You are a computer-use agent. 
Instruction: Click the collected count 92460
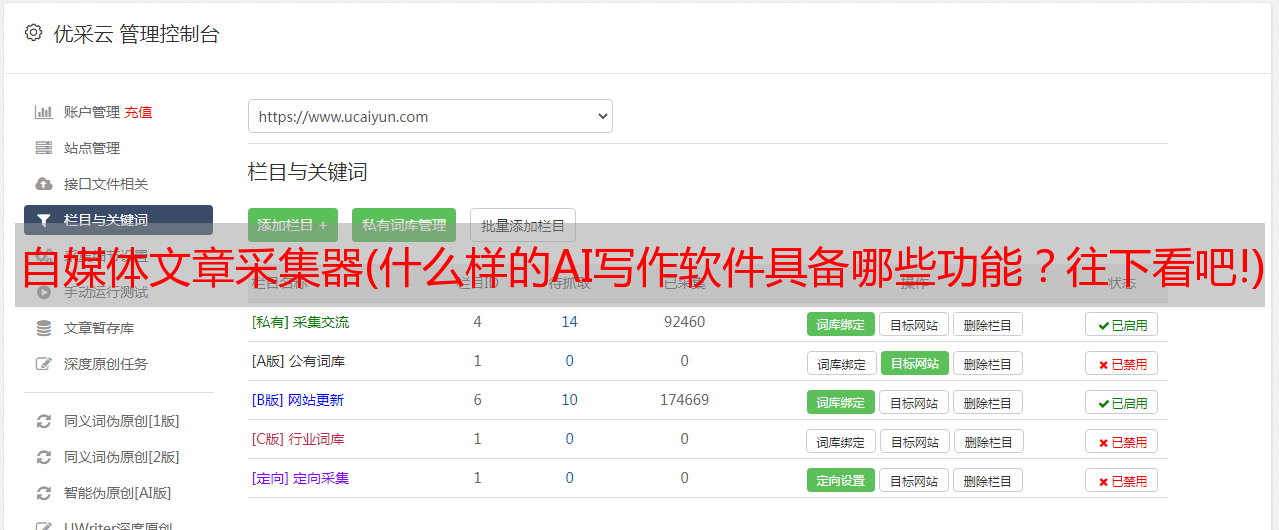click(684, 322)
